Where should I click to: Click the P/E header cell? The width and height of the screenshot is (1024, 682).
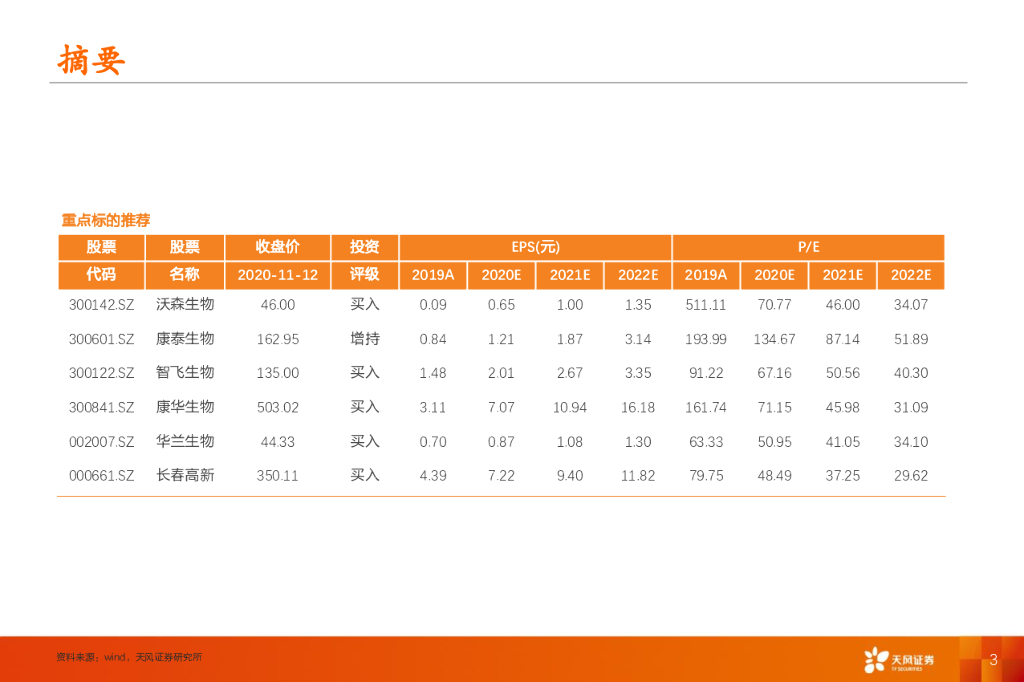click(808, 247)
